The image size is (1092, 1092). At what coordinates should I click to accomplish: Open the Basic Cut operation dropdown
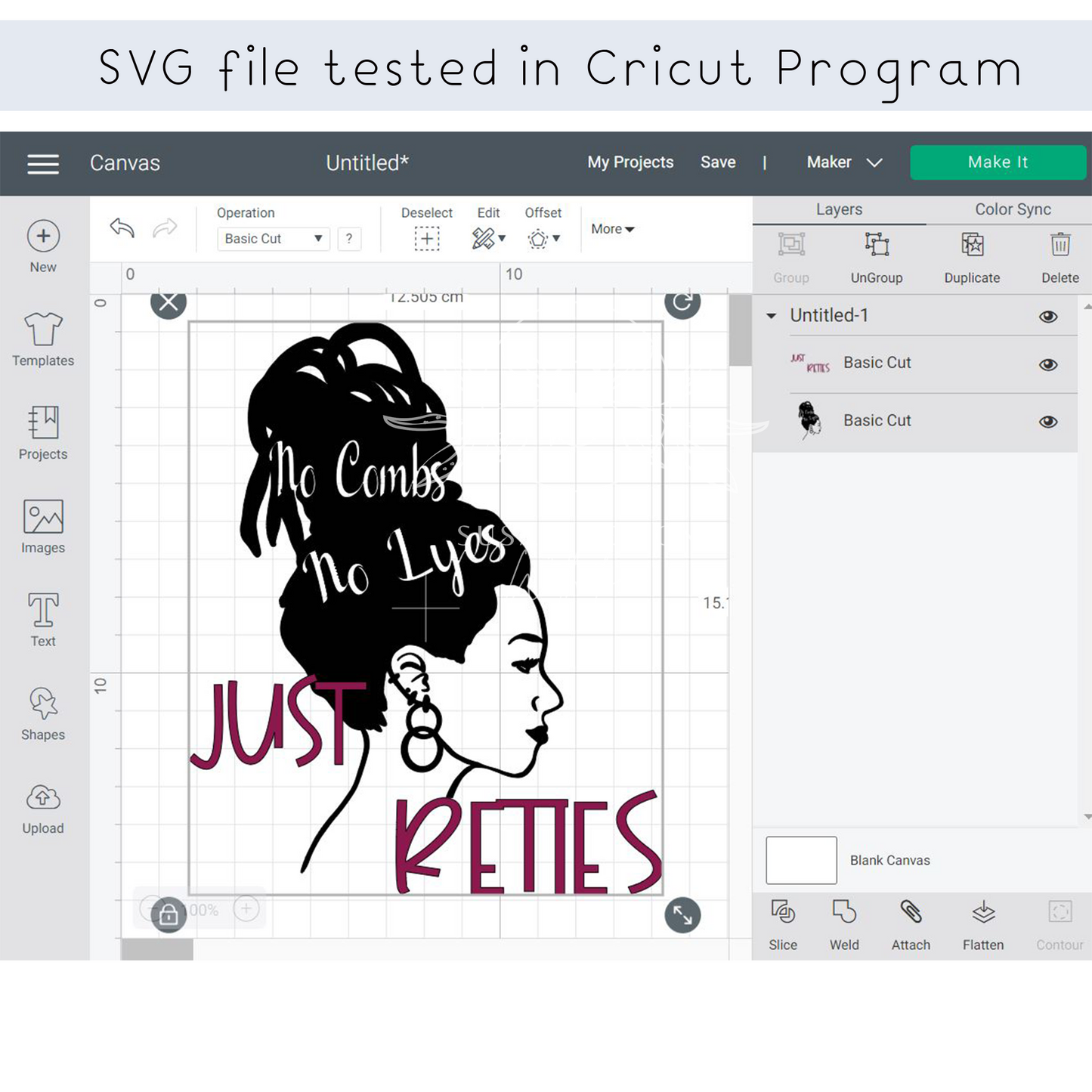point(273,239)
